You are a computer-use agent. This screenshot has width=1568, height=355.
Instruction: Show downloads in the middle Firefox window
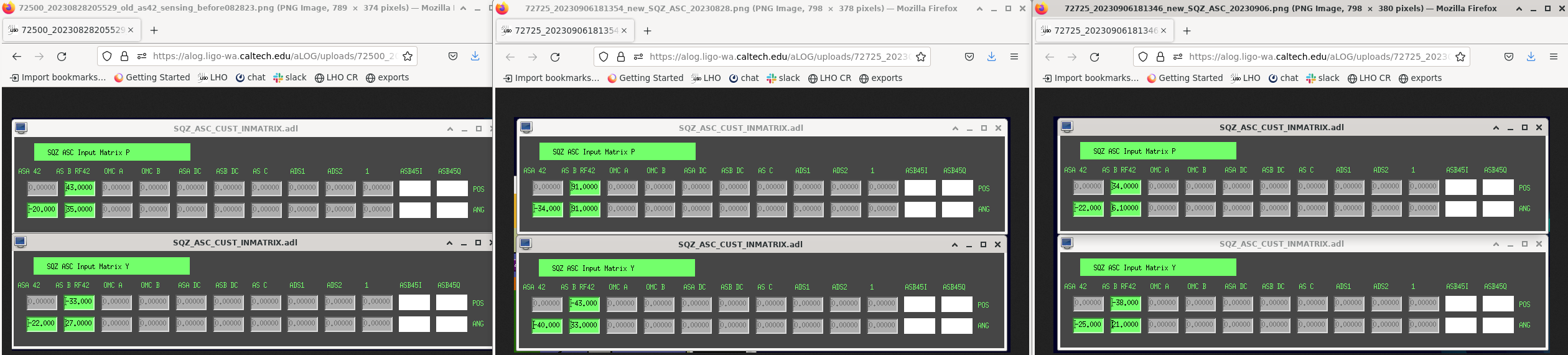click(x=991, y=57)
